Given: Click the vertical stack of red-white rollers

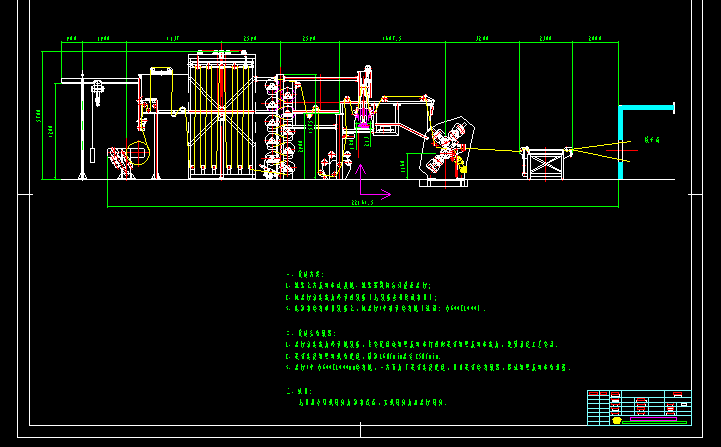Looking at the screenshot, I should [x=272, y=130].
